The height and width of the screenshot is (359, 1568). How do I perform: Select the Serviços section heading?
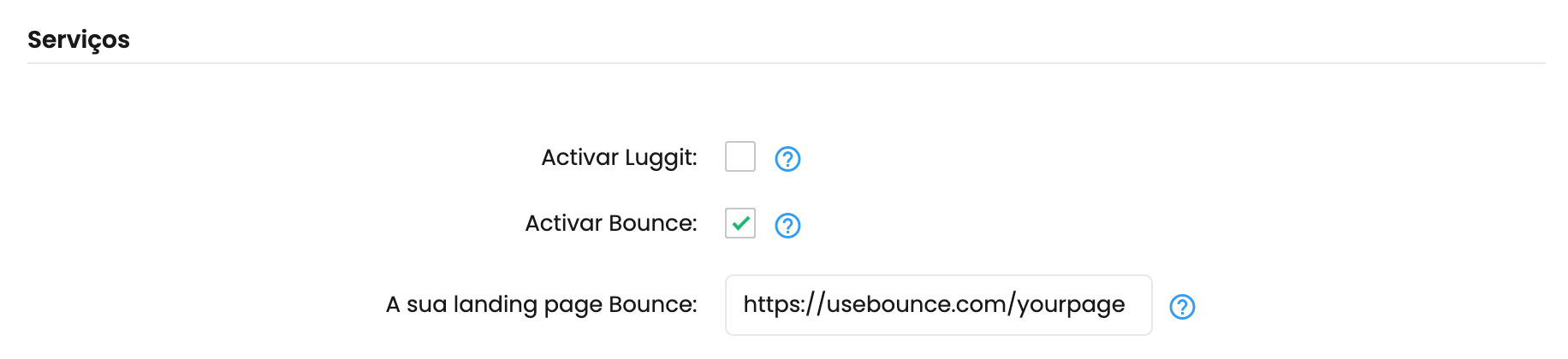(79, 40)
